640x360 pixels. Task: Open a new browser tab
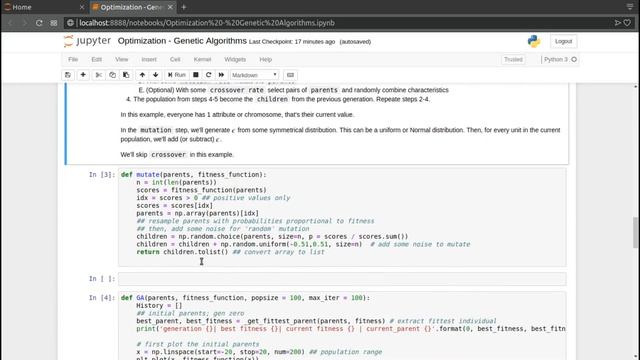pyautogui.click(x=184, y=7)
